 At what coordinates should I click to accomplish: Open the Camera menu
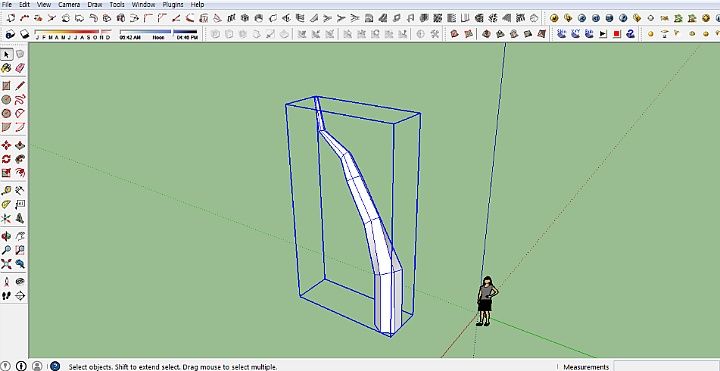tap(69, 5)
